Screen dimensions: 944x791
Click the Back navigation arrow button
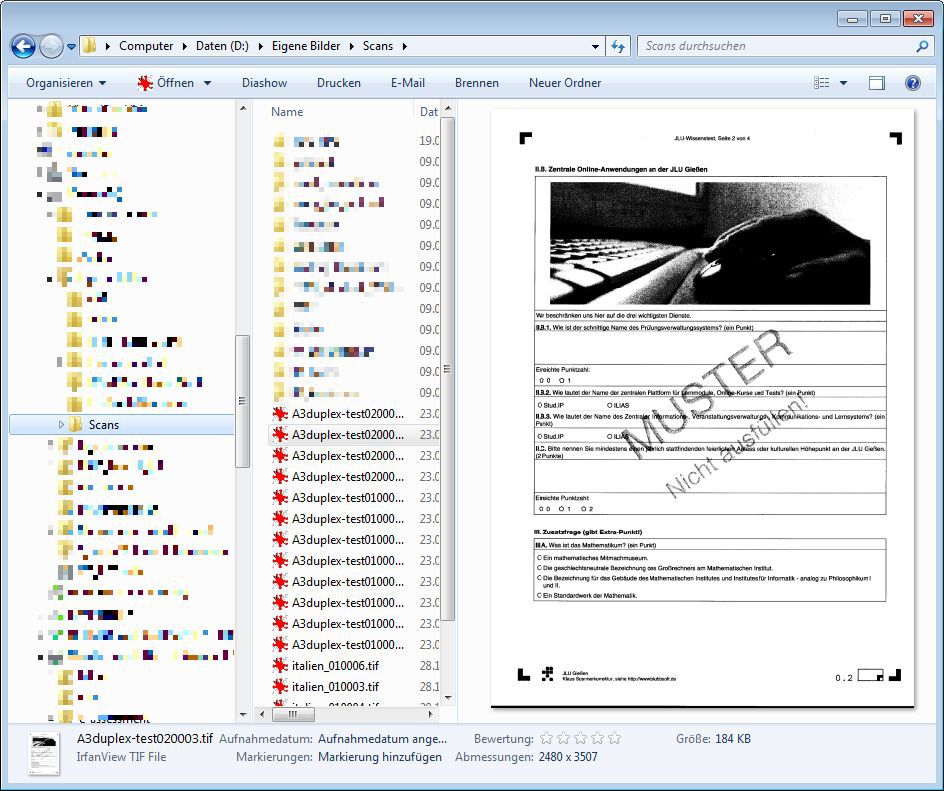click(x=23, y=46)
